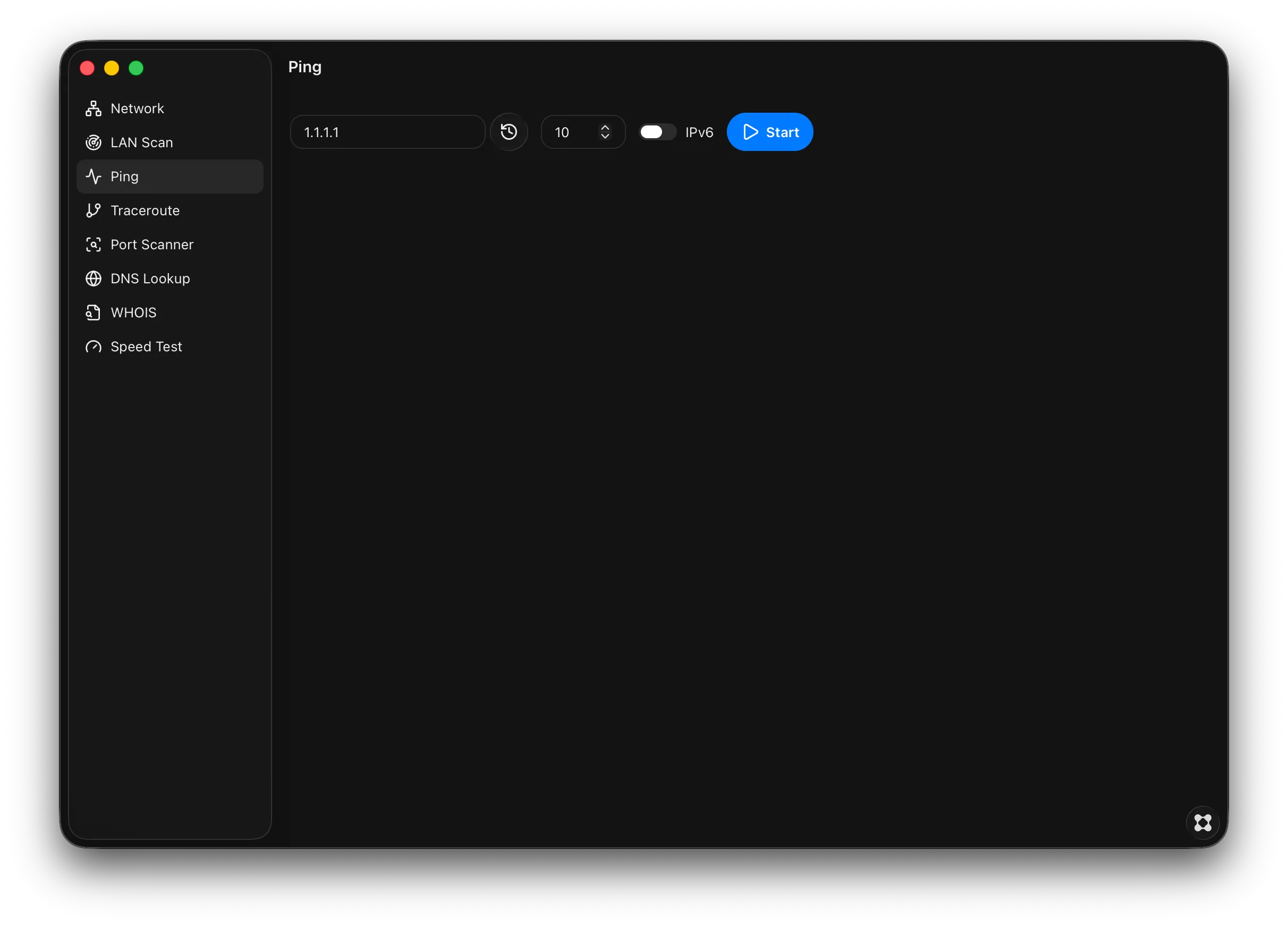Image resolution: width=1288 pixels, height=927 pixels.
Task: Go to Network in the sidebar
Action: [170, 108]
